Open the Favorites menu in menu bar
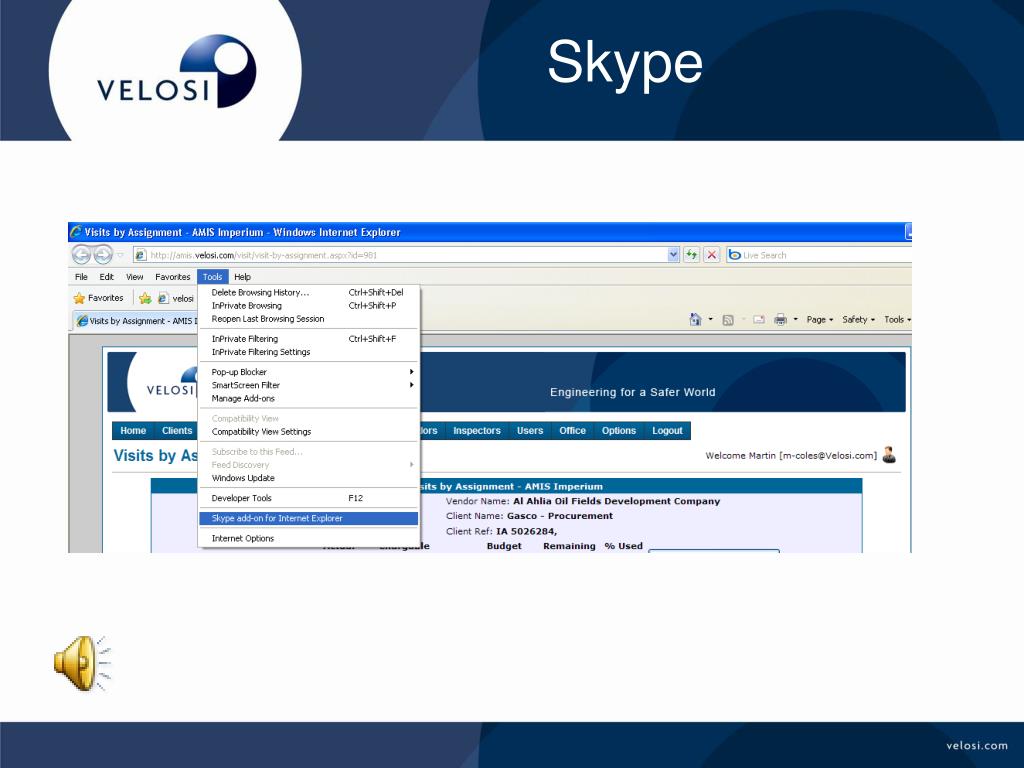This screenshot has height=768, width=1024. coord(172,277)
